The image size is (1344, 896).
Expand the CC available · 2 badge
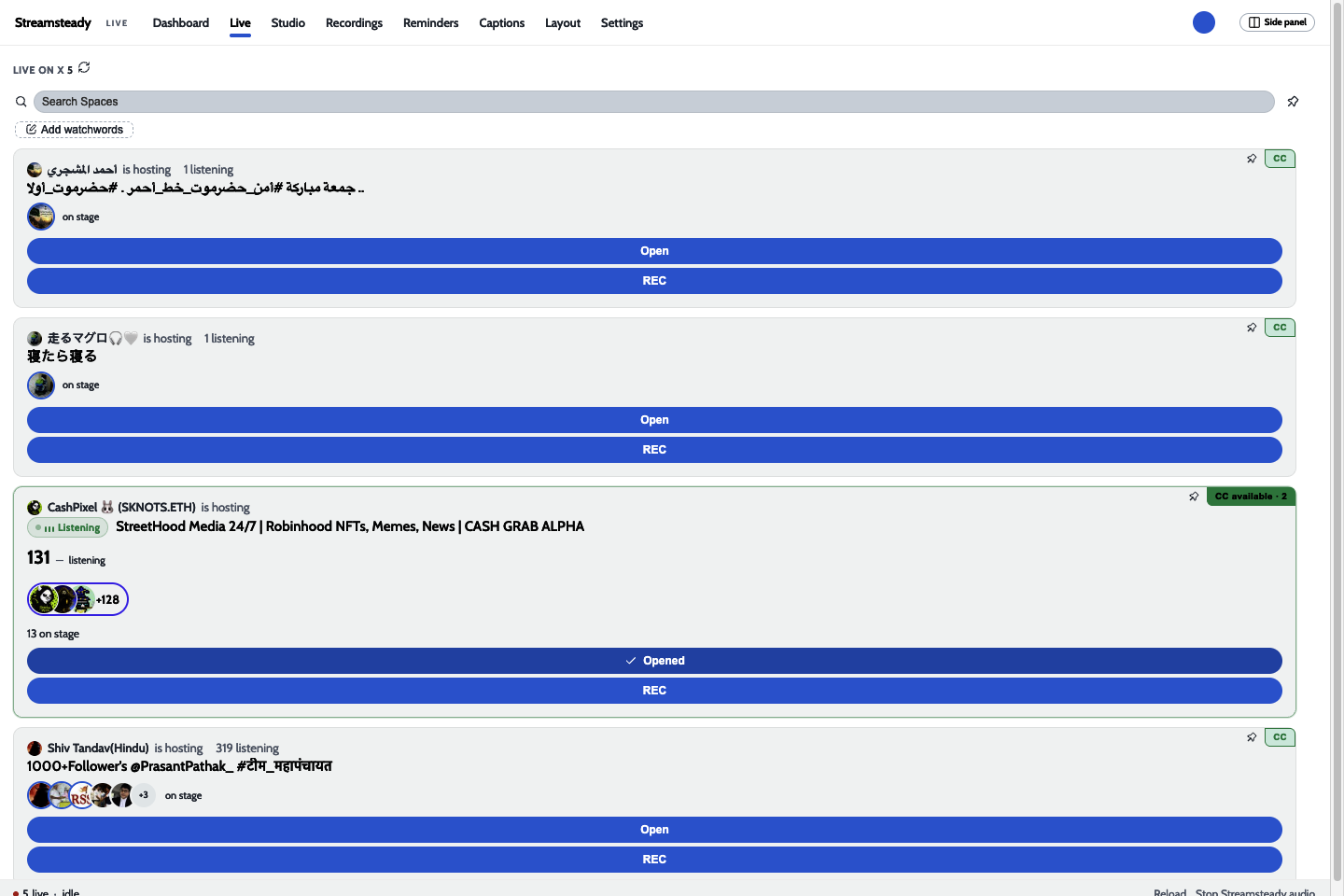(1251, 497)
